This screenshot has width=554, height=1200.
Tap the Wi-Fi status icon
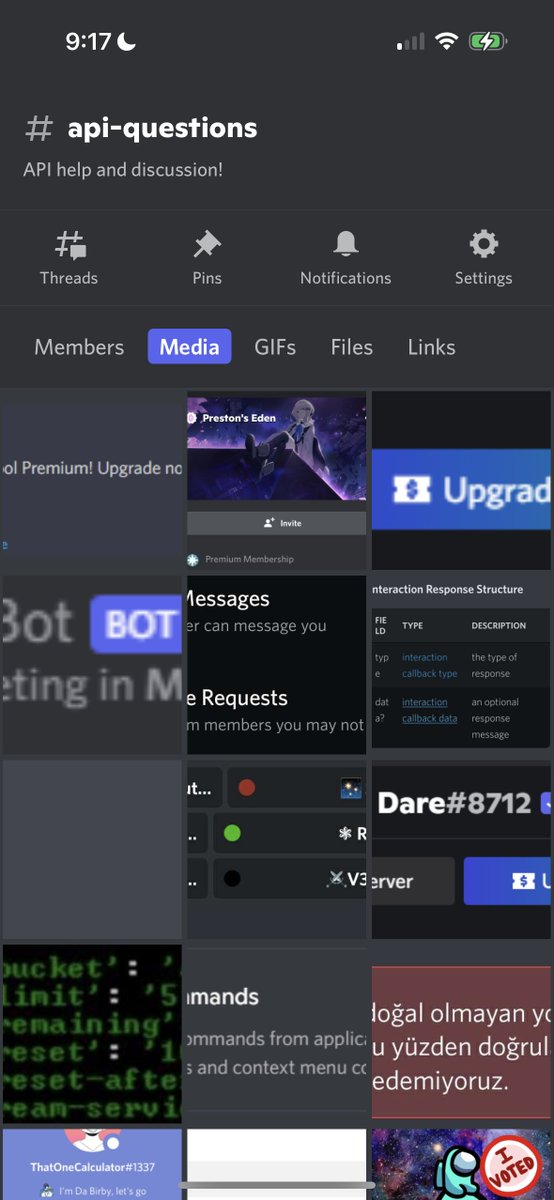[x=446, y=42]
